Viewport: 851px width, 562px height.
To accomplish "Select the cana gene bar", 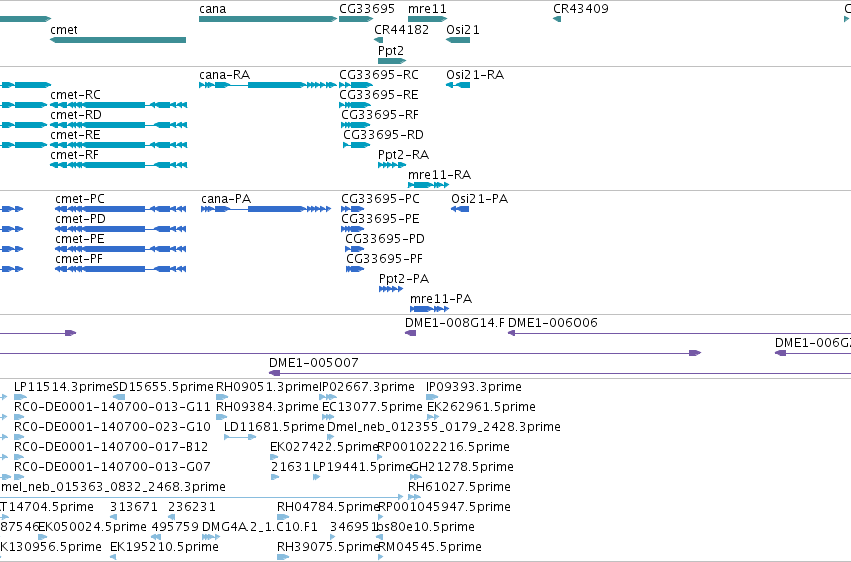I will point(268,19).
